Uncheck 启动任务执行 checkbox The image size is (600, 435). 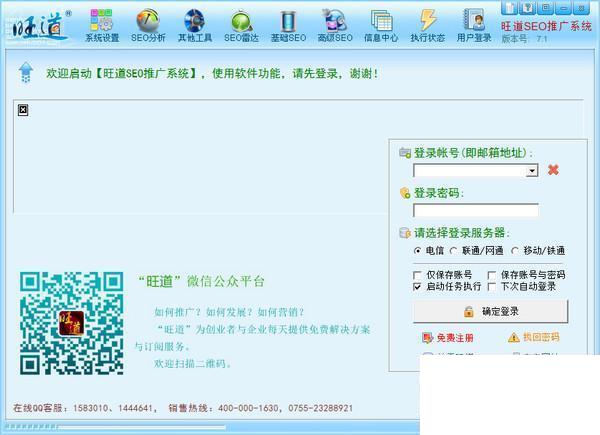tap(417, 287)
